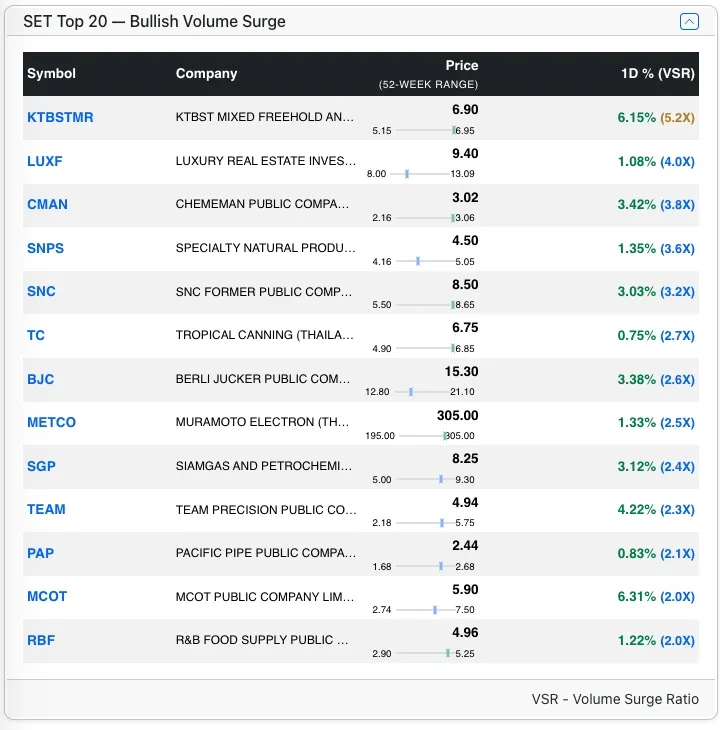Click company name KTBST MIXED FREEHOLD AN…
This screenshot has width=726, height=730.
[265, 117]
